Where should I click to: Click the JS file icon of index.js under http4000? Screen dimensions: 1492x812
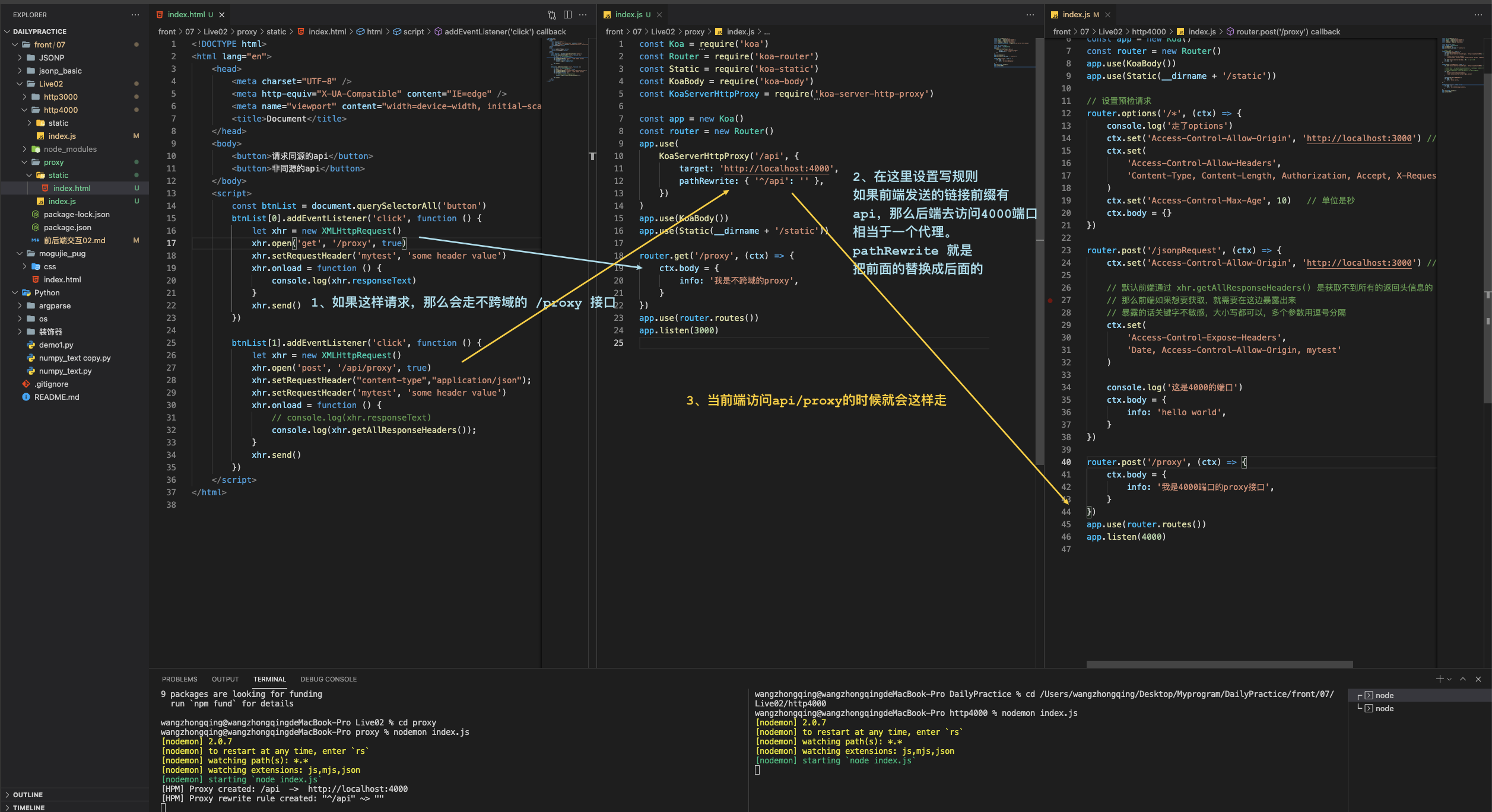pyautogui.click(x=40, y=136)
